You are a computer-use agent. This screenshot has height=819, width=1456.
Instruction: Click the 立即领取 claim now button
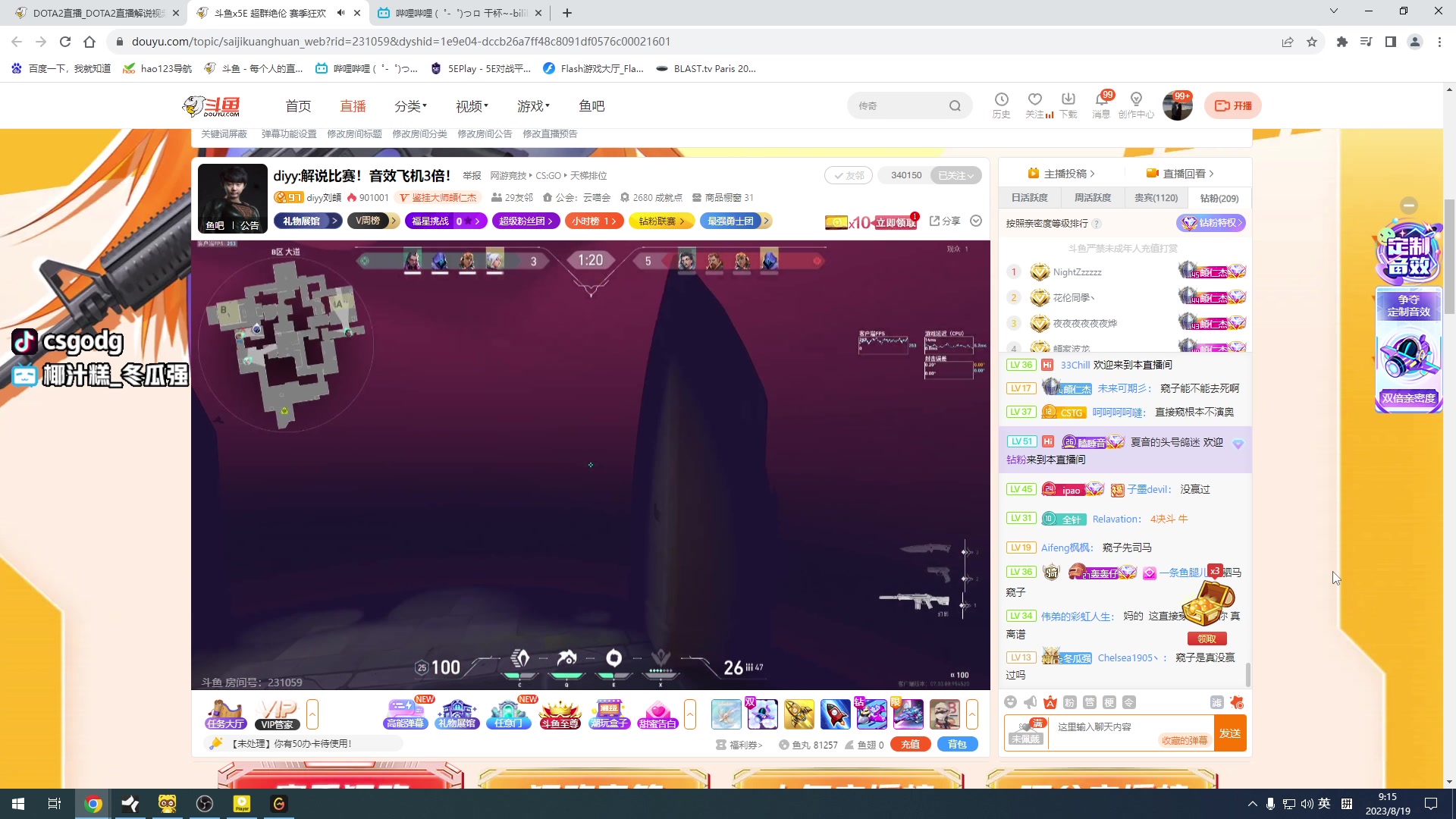click(x=896, y=222)
